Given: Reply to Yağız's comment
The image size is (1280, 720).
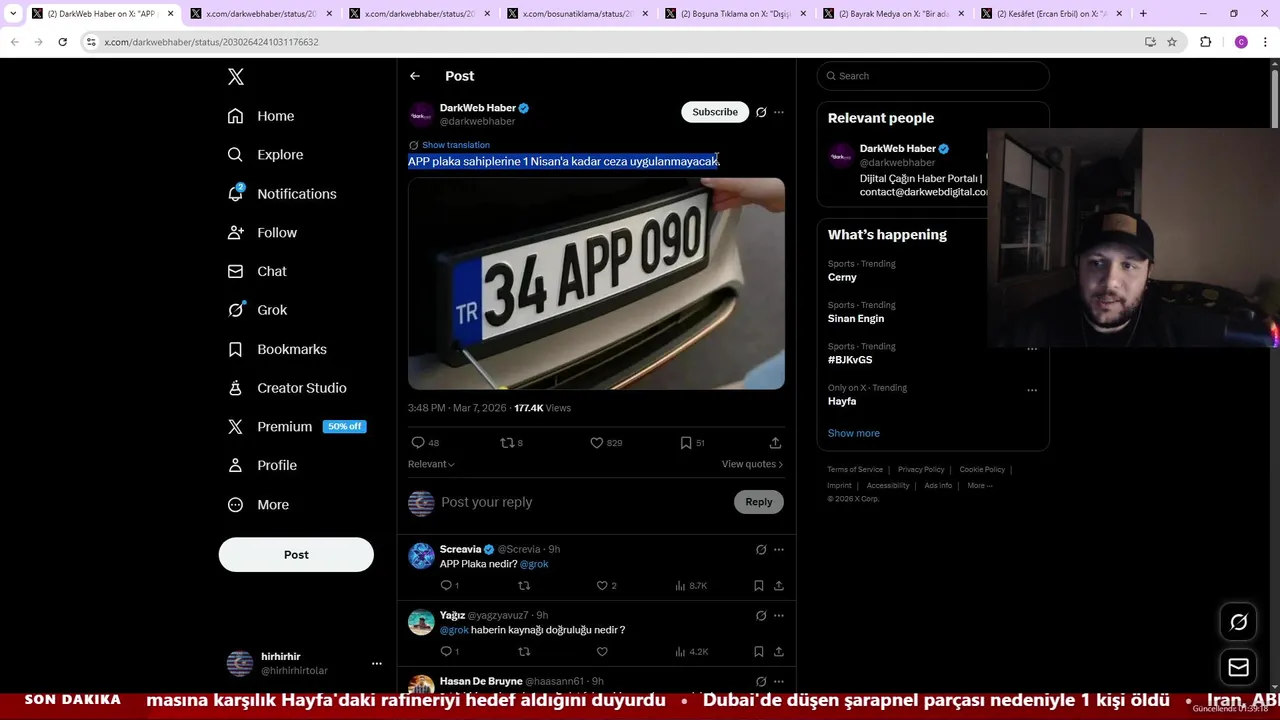Looking at the screenshot, I should click(x=449, y=652).
